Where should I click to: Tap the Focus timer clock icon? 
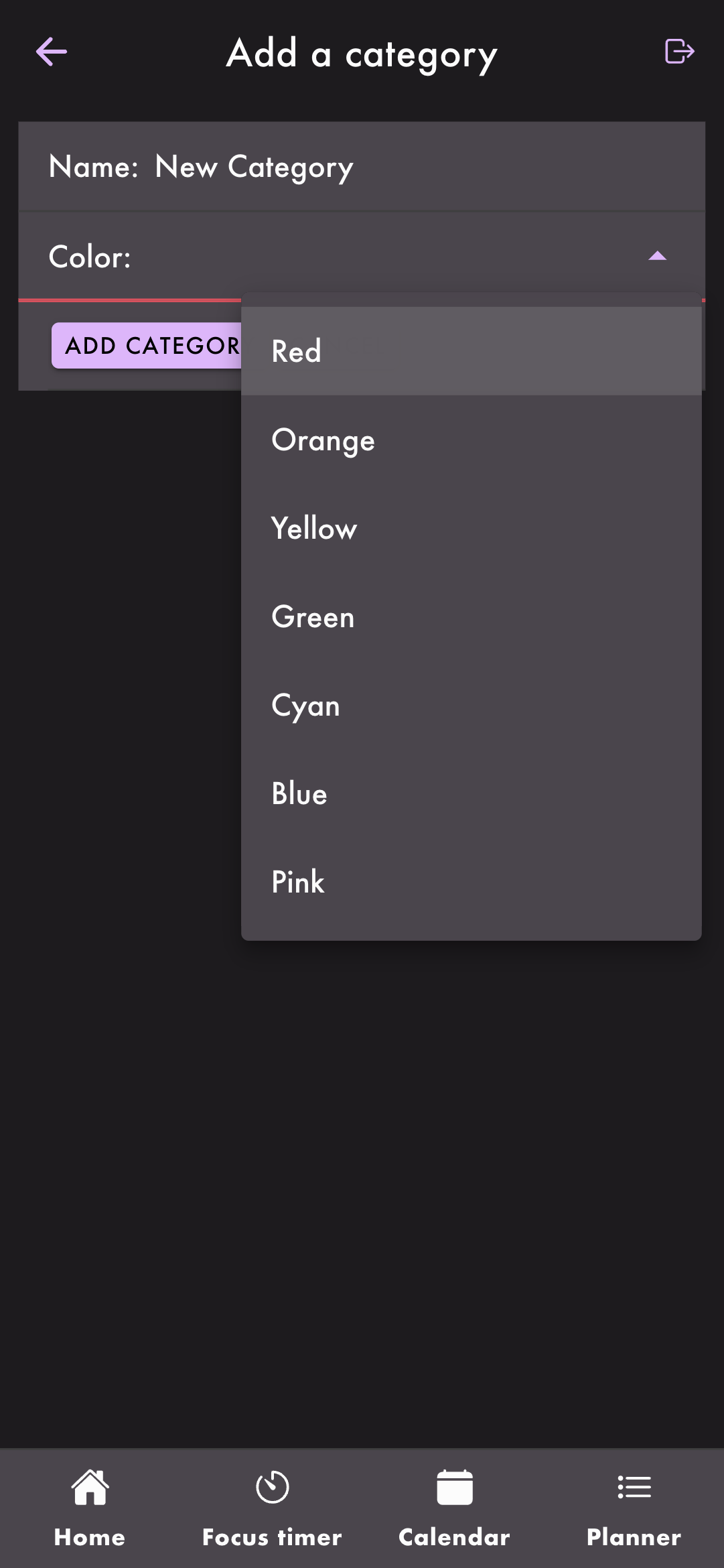click(272, 1488)
